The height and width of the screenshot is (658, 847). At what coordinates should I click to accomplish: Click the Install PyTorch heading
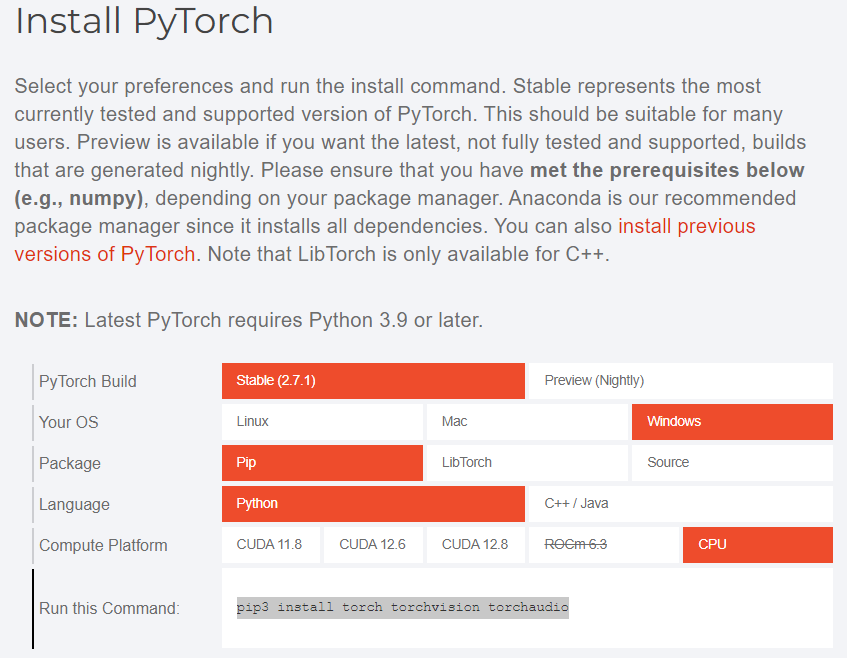pos(144,21)
